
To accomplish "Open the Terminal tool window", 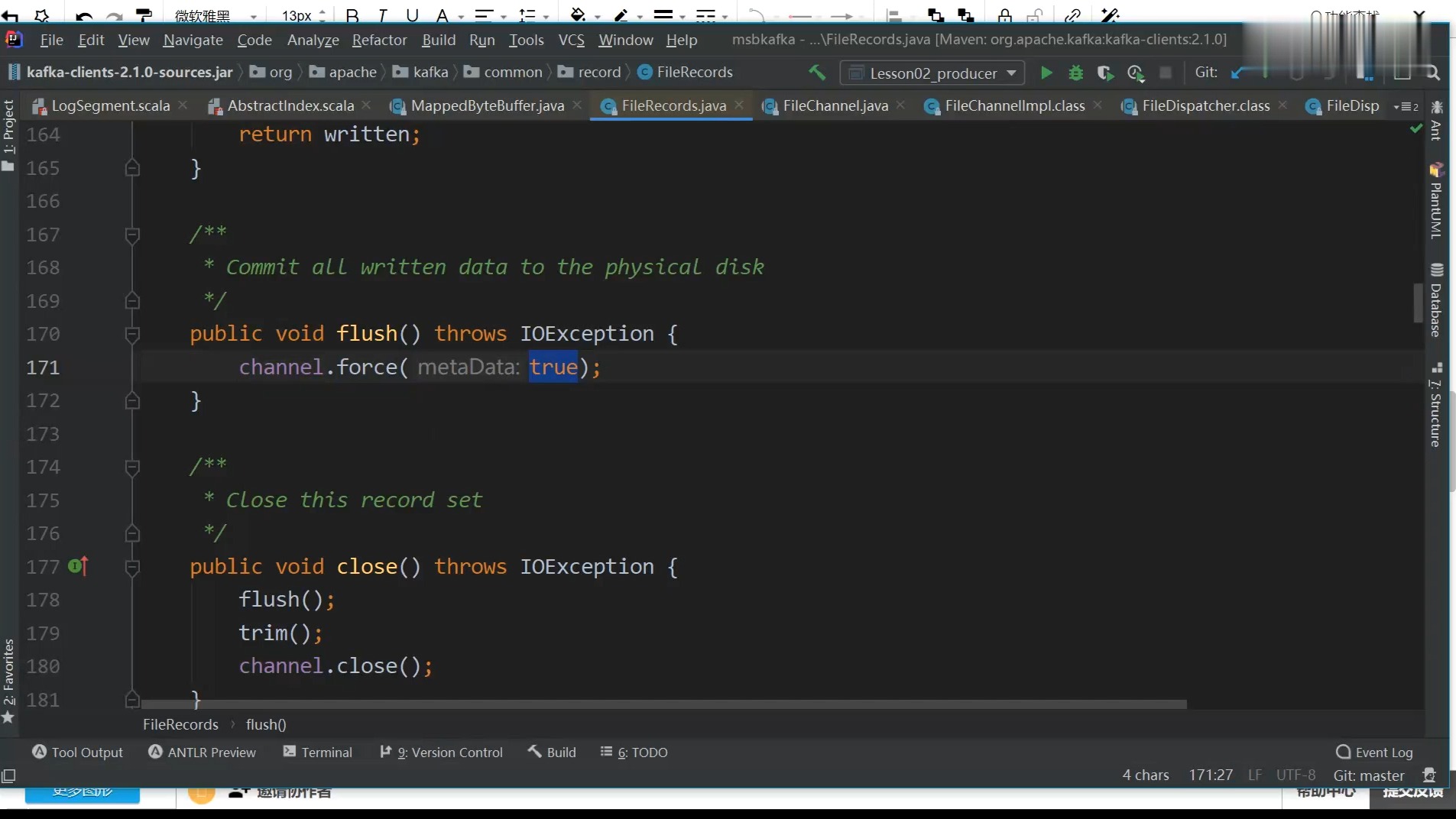I will tap(318, 753).
